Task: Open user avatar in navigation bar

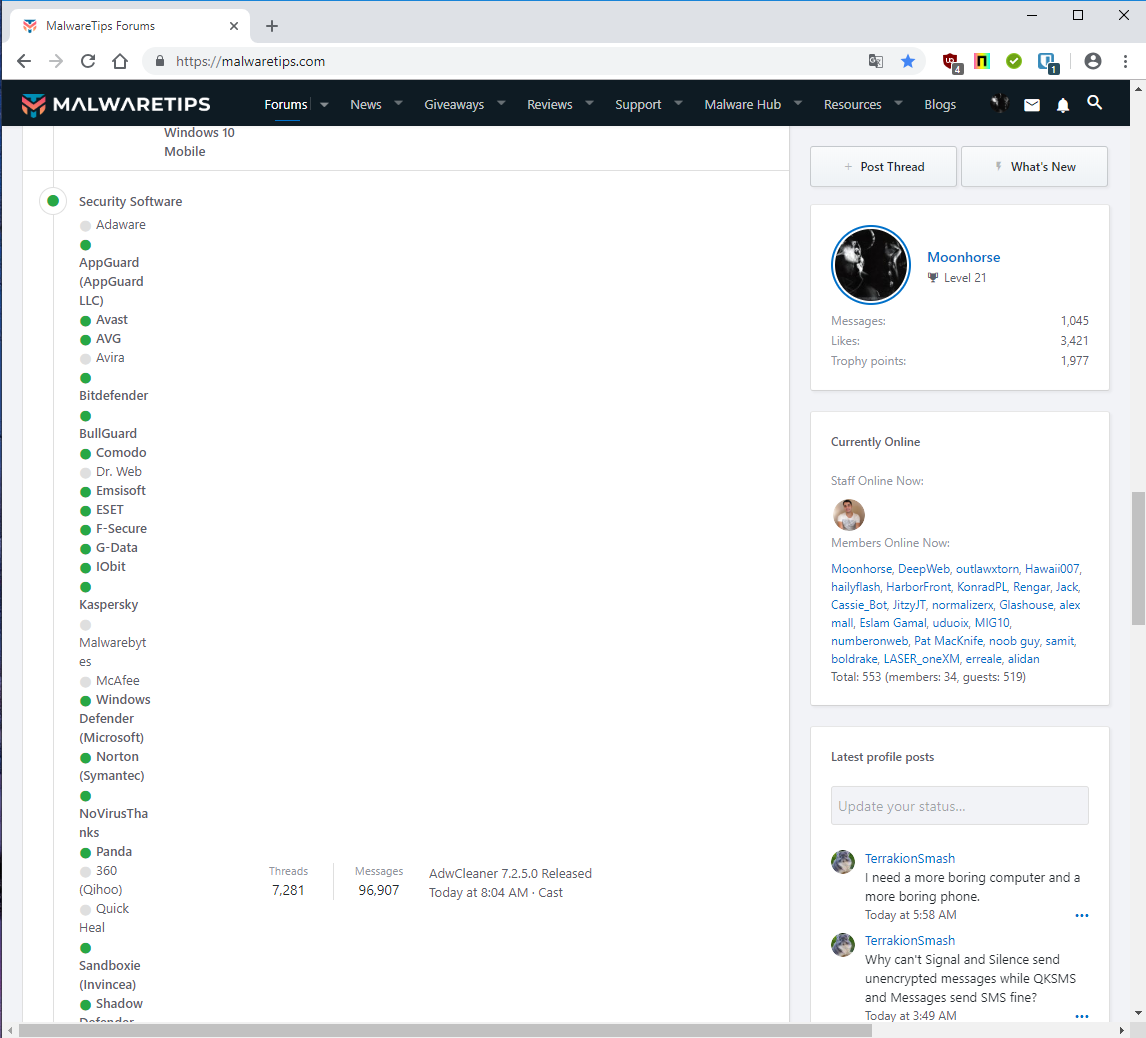Action: point(999,104)
